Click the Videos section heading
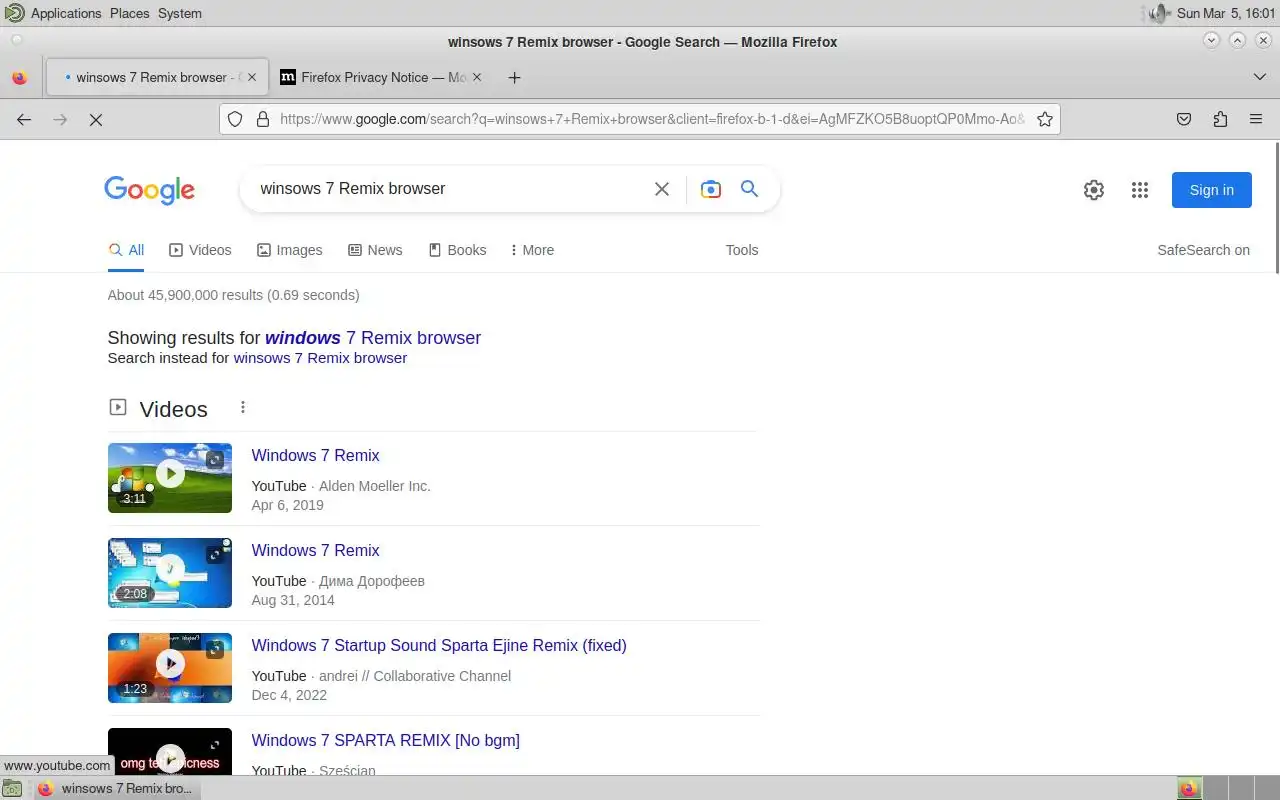 pyautogui.click(x=173, y=409)
